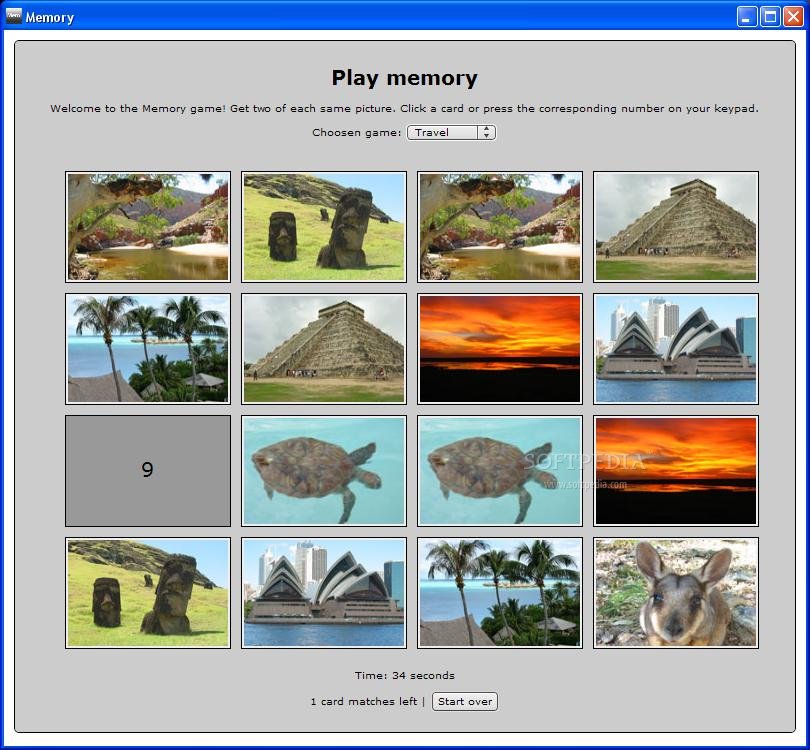Click the Easter Island statues card in the bottom row
The image size is (810, 750).
[148, 592]
